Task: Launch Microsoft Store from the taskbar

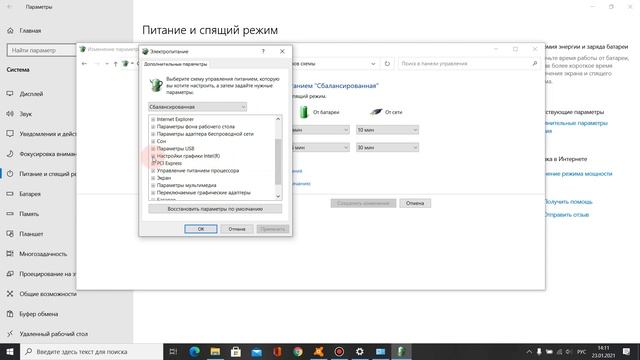Action: (236, 351)
